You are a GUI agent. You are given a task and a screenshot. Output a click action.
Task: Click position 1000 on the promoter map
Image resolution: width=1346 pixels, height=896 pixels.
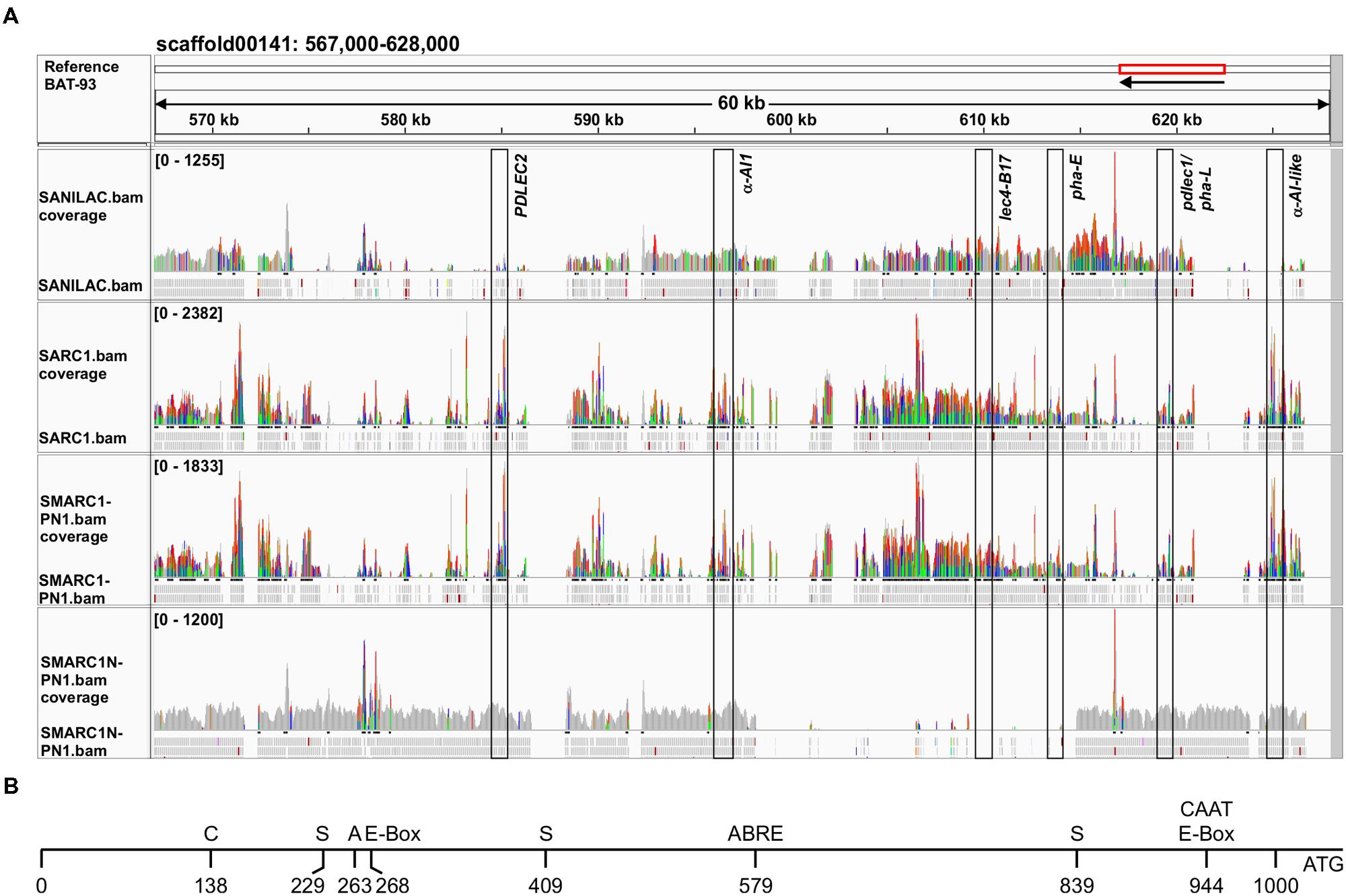tap(1276, 885)
